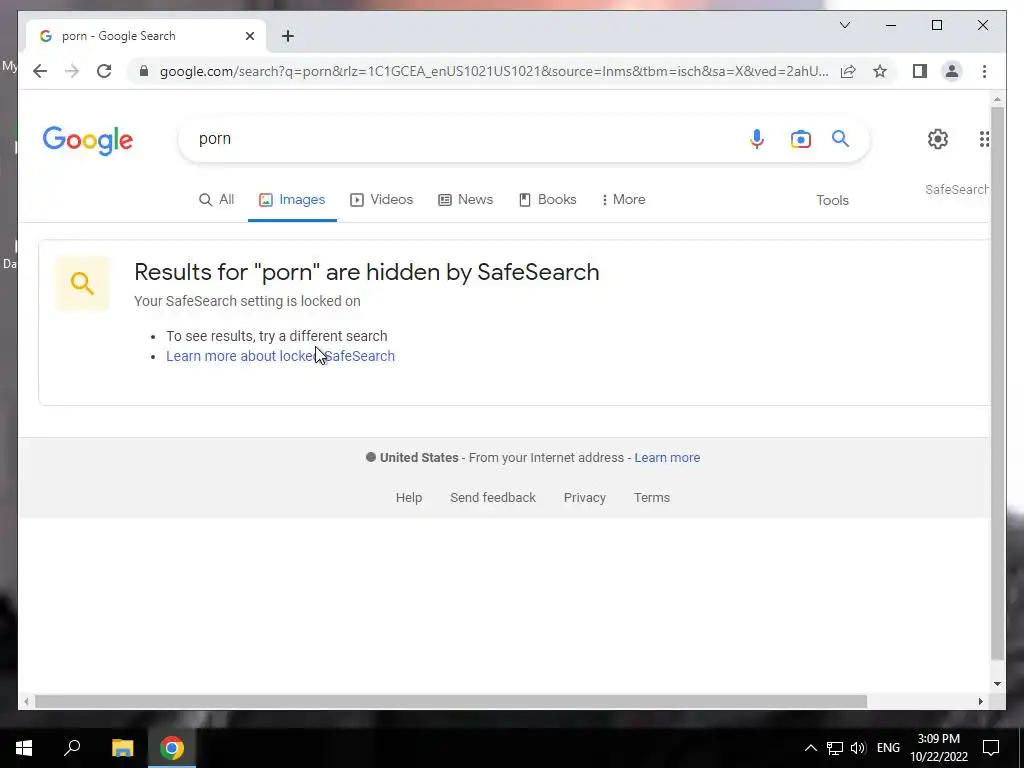
Task: Click Send feedback in footer
Action: [x=492, y=498]
